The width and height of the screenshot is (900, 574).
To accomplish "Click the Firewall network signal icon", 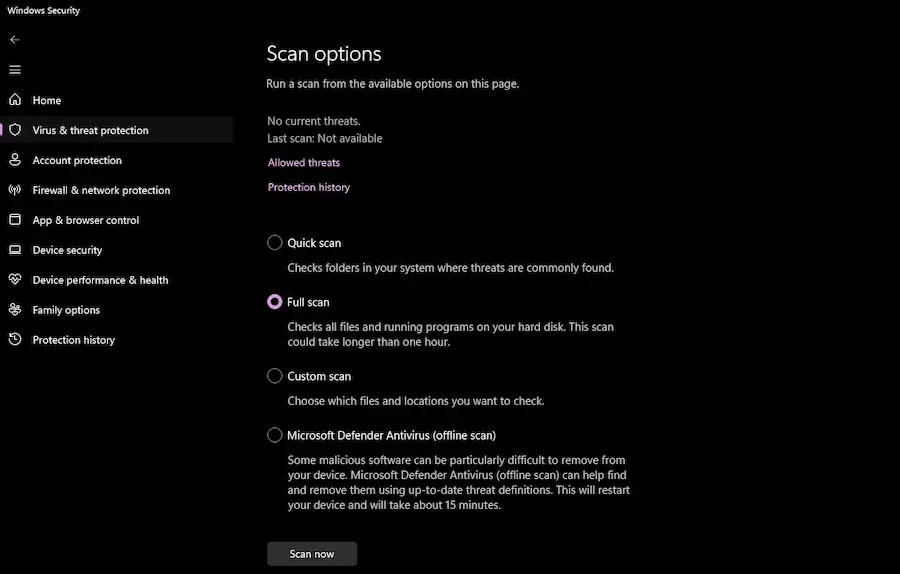I will tap(15, 190).
